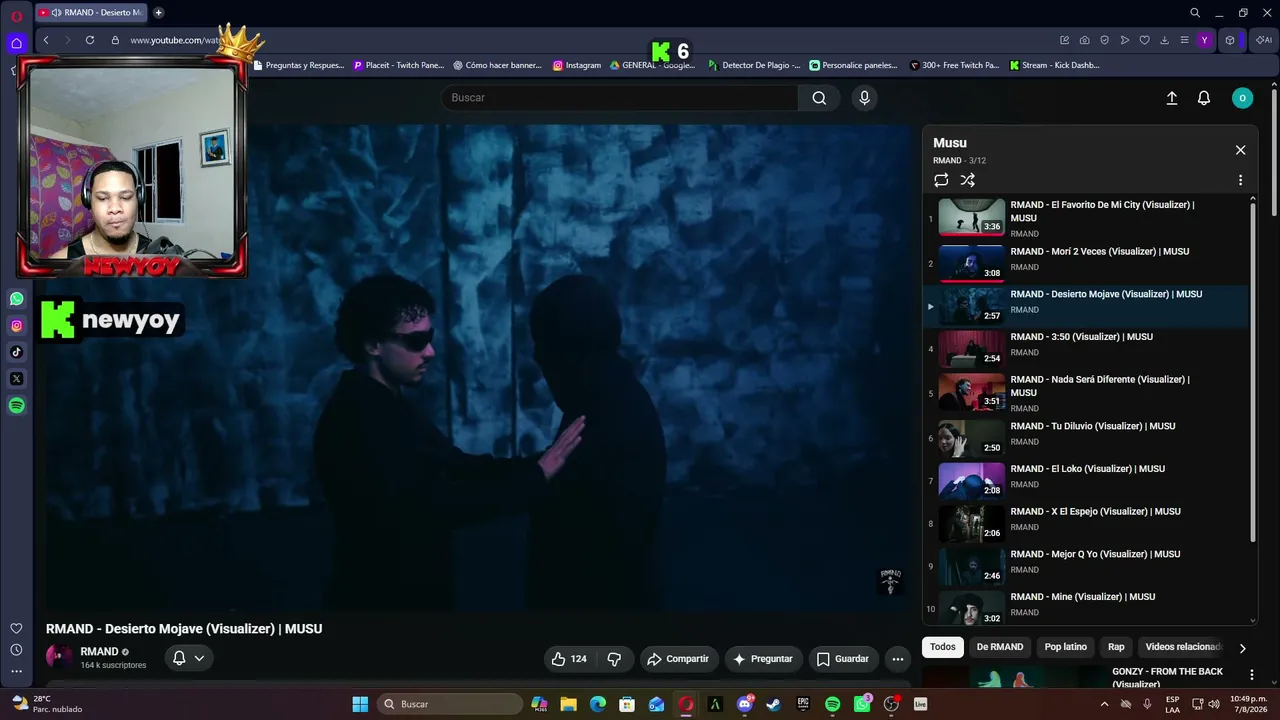Click the search magnifier in the title bar

pyautogui.click(x=1195, y=13)
